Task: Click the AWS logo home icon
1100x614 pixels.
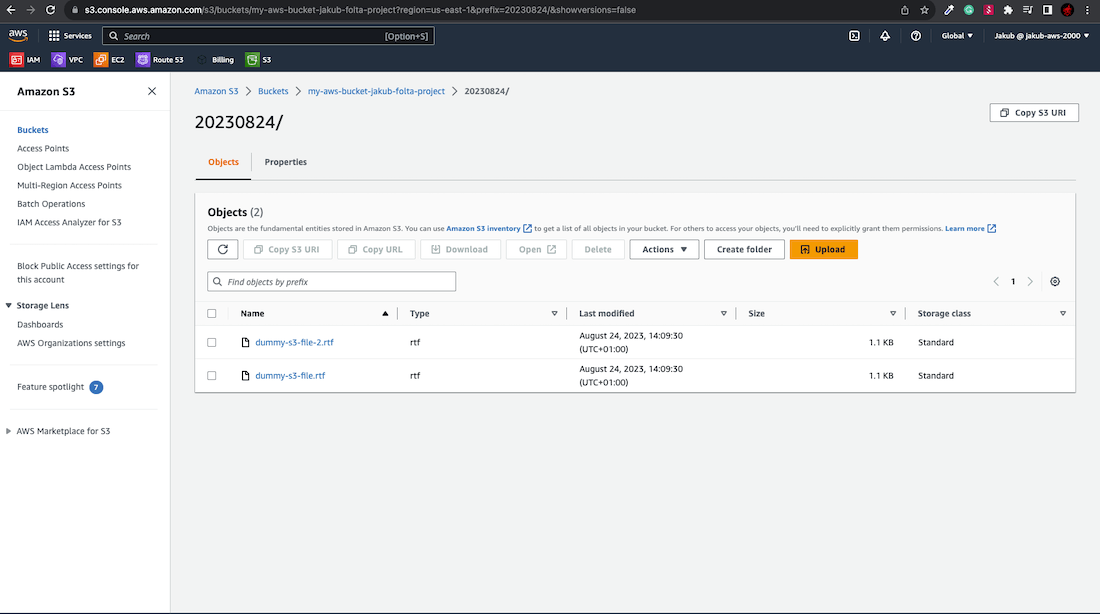Action: click(x=18, y=35)
